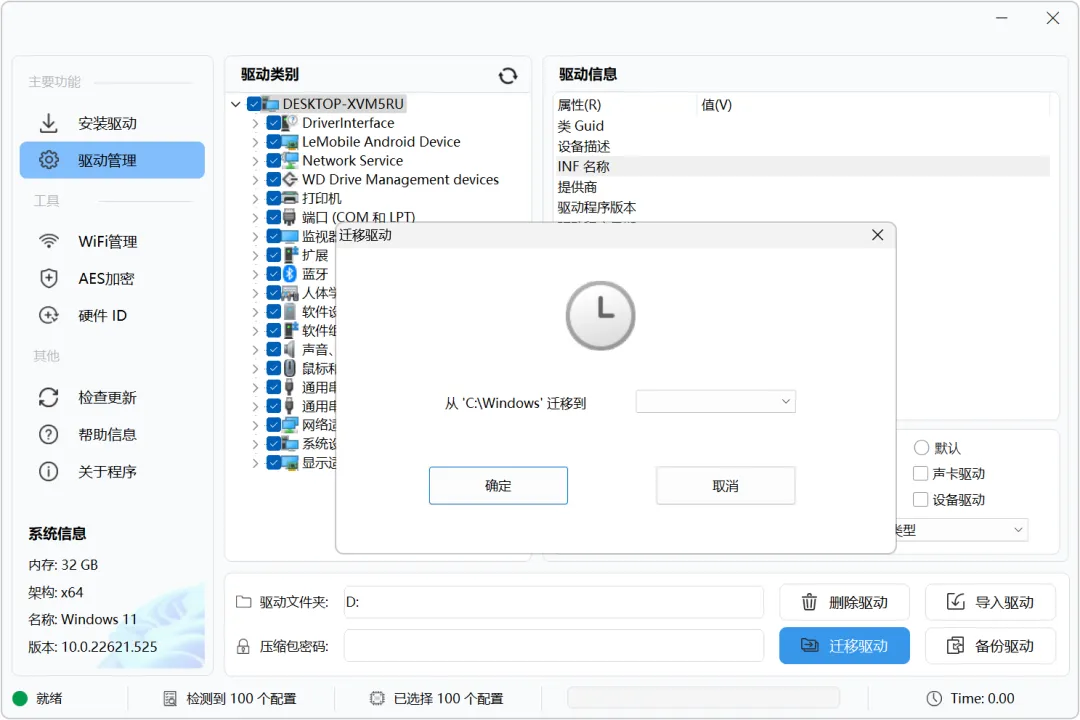Click the folder icon beside 驱动文件夹
1080x720 pixels.
tap(244, 601)
